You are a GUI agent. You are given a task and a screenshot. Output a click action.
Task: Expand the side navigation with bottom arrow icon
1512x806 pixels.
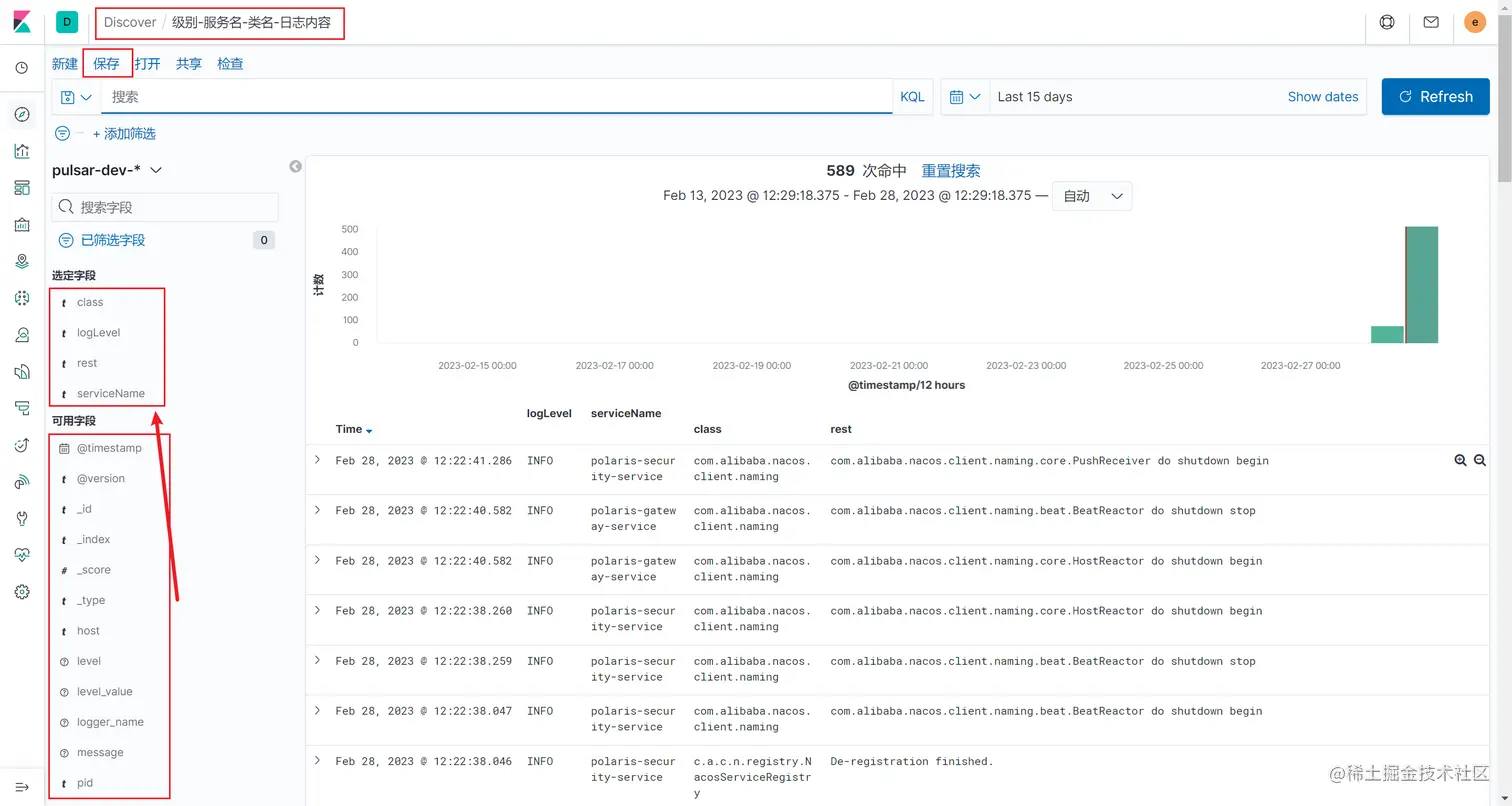[x=22, y=787]
